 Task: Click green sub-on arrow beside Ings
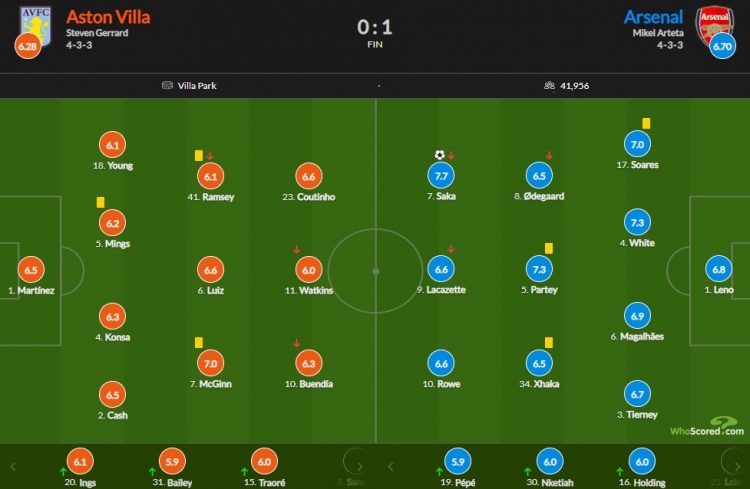point(63,471)
